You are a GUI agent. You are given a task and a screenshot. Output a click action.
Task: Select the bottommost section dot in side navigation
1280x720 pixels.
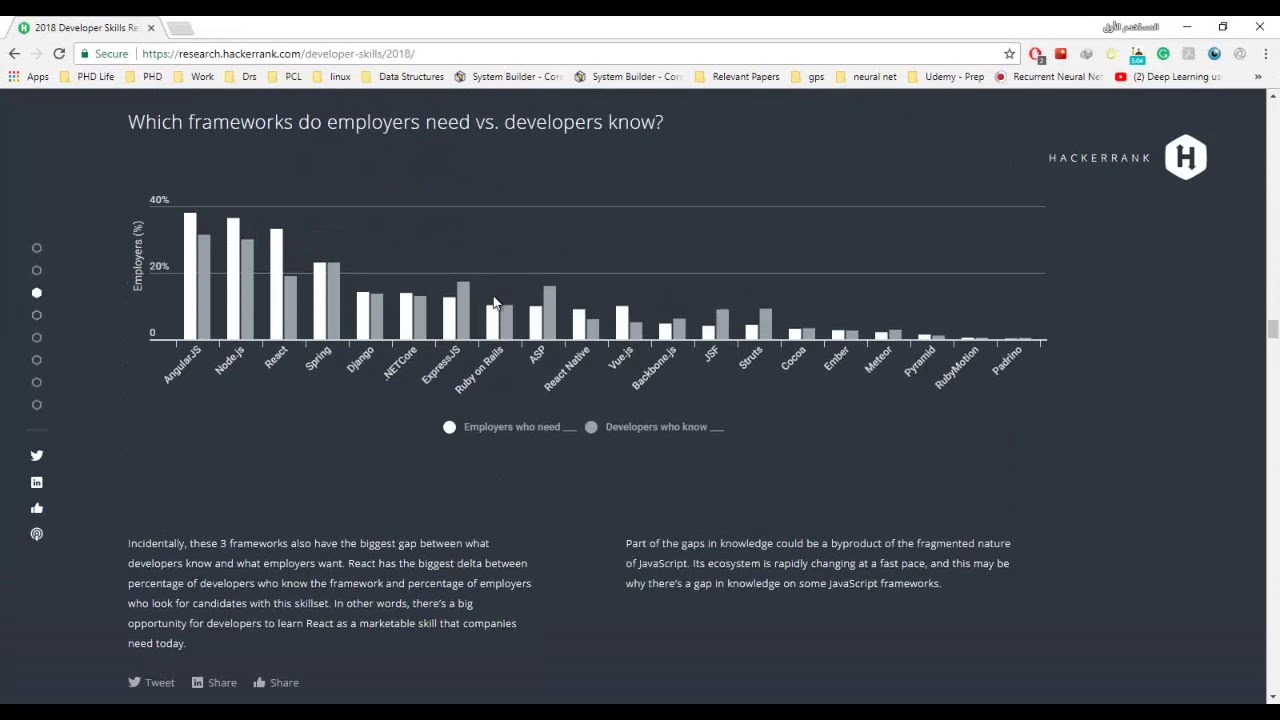[37, 405]
